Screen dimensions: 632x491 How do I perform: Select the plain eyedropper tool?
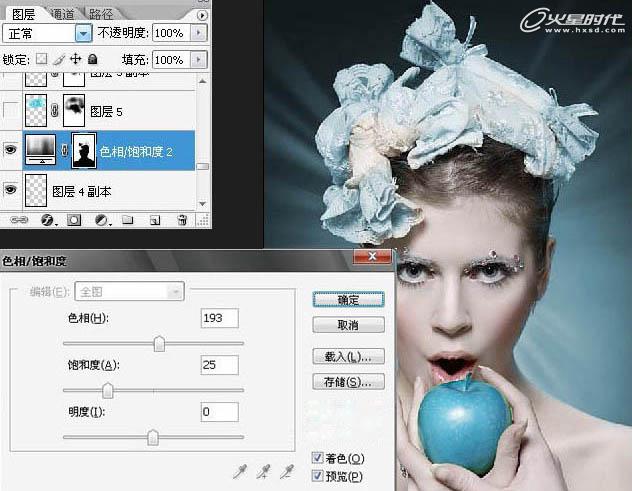click(x=239, y=471)
